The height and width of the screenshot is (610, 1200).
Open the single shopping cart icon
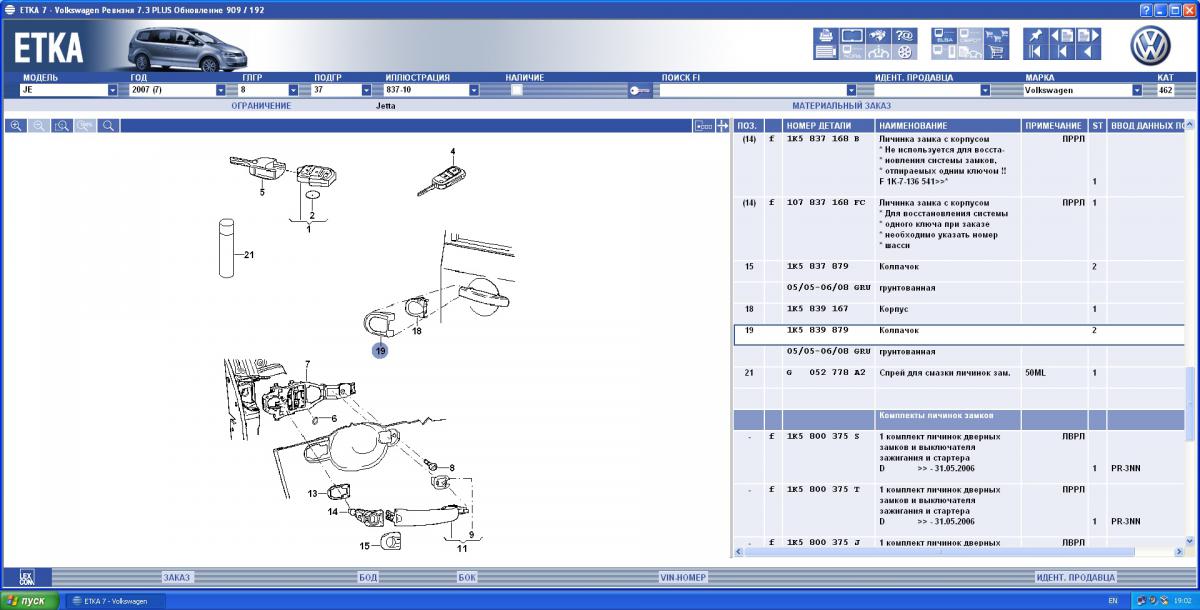tap(996, 52)
